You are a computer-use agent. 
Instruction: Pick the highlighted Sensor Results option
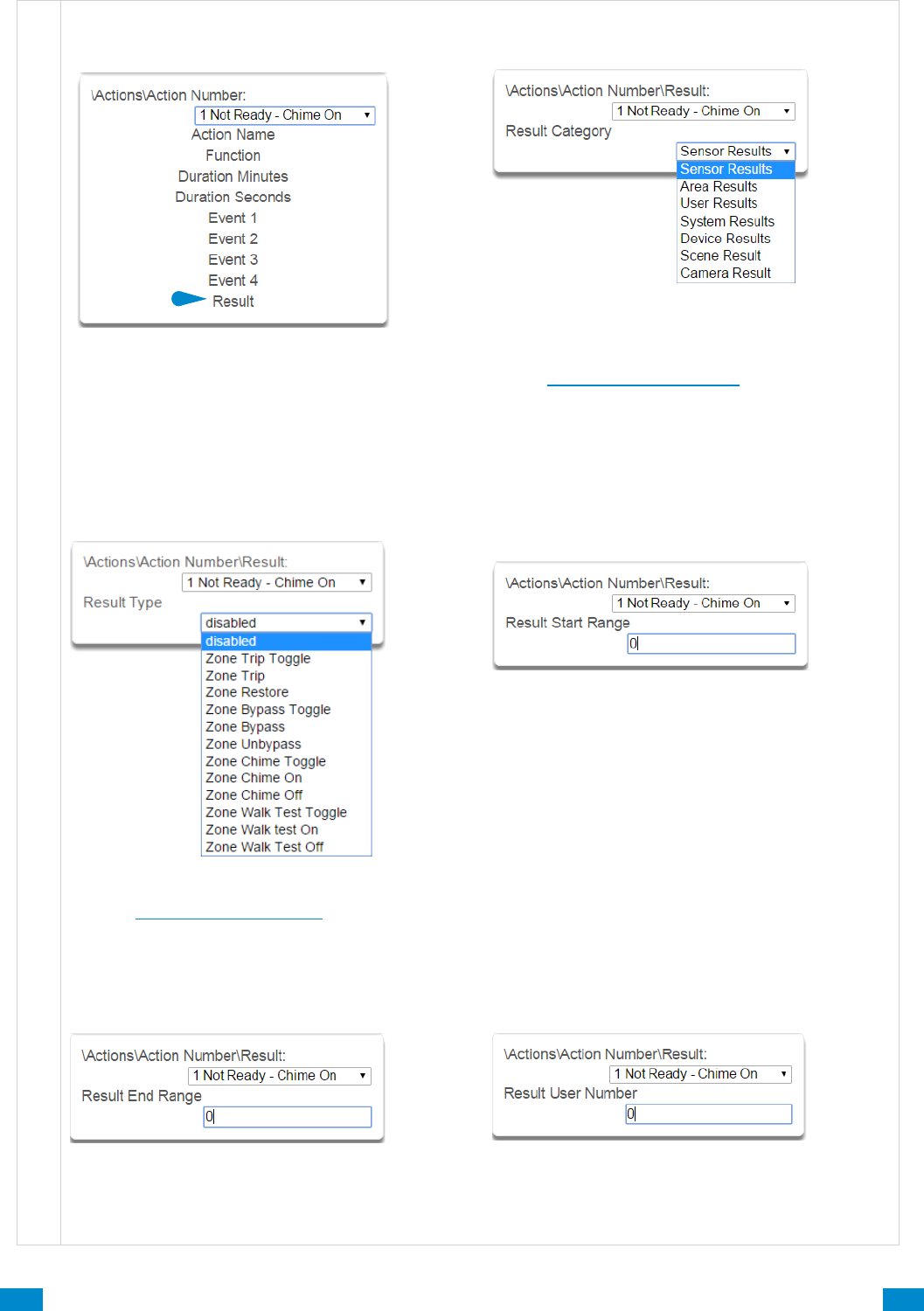[736, 170]
